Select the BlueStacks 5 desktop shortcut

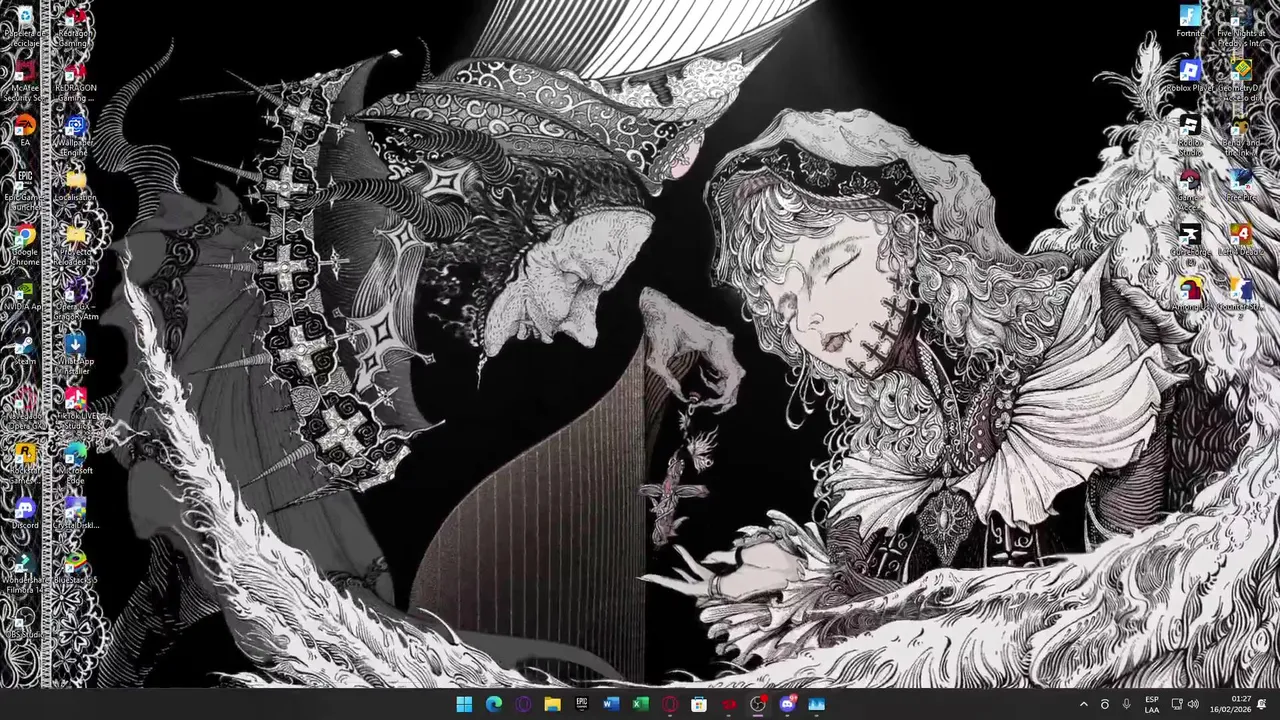[x=75, y=568]
